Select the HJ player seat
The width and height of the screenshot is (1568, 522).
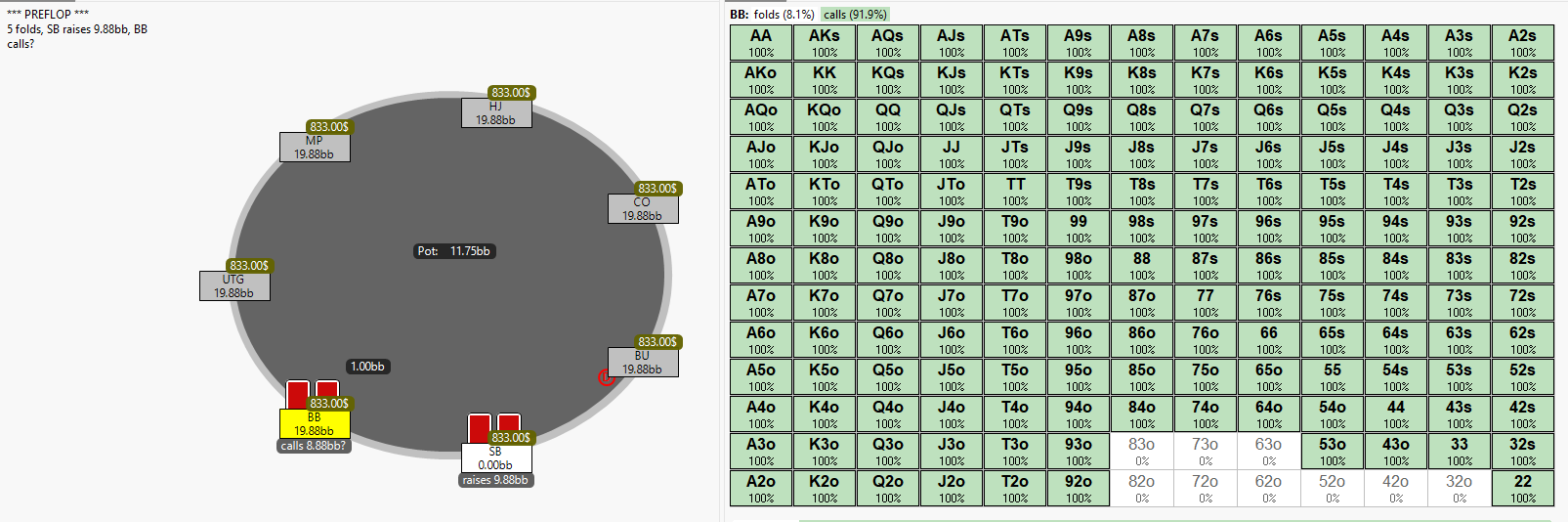click(x=496, y=113)
